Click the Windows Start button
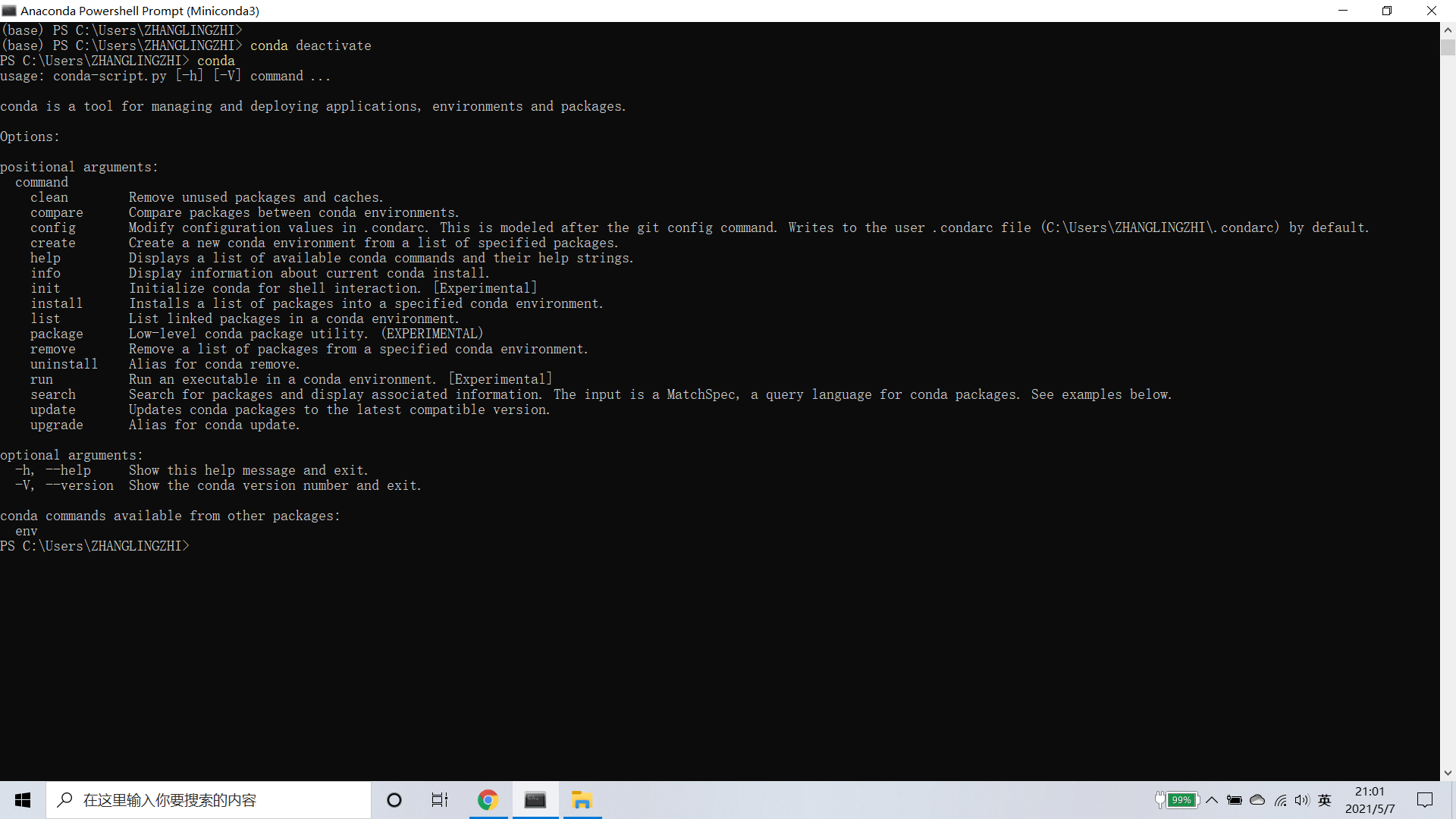The width and height of the screenshot is (1456, 819). [x=22, y=799]
